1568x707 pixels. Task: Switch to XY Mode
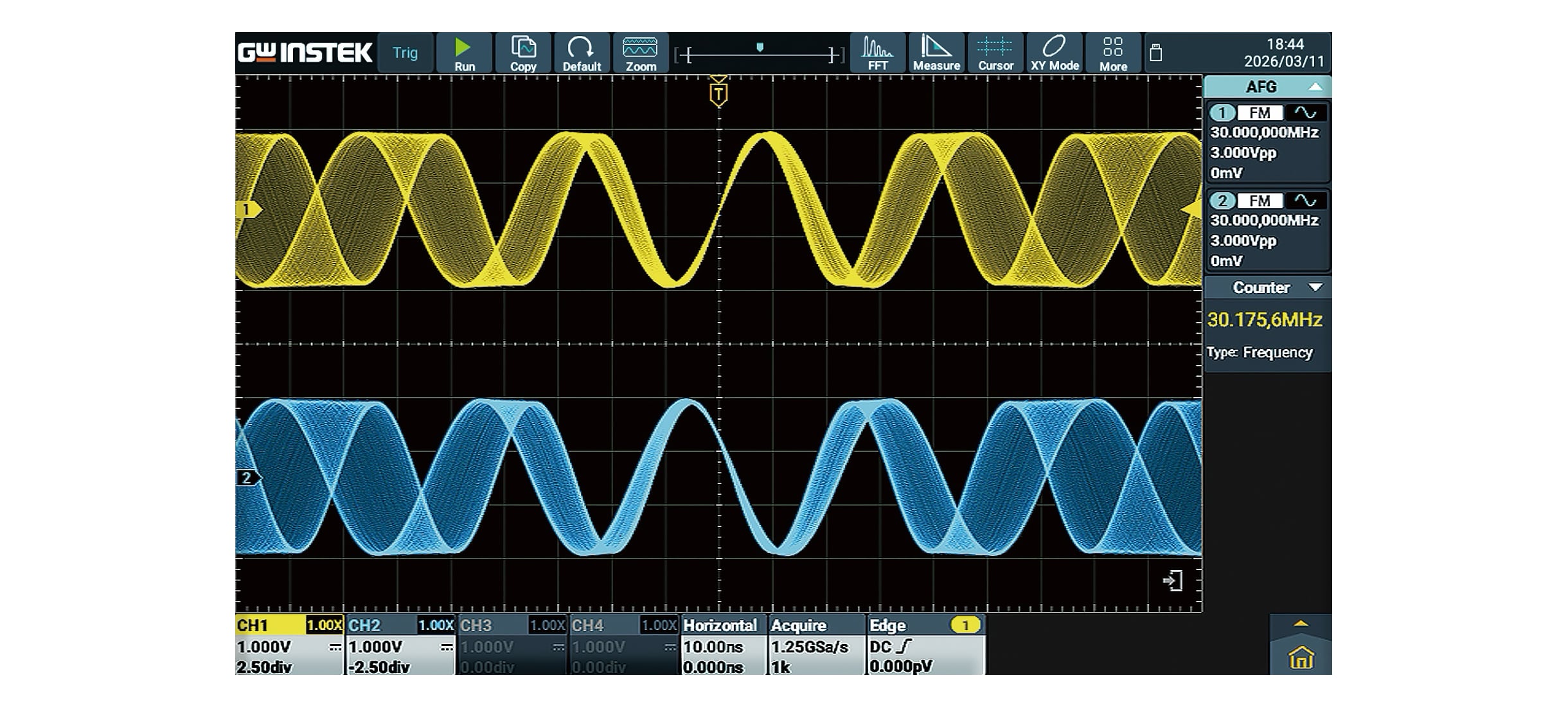pyautogui.click(x=1055, y=53)
